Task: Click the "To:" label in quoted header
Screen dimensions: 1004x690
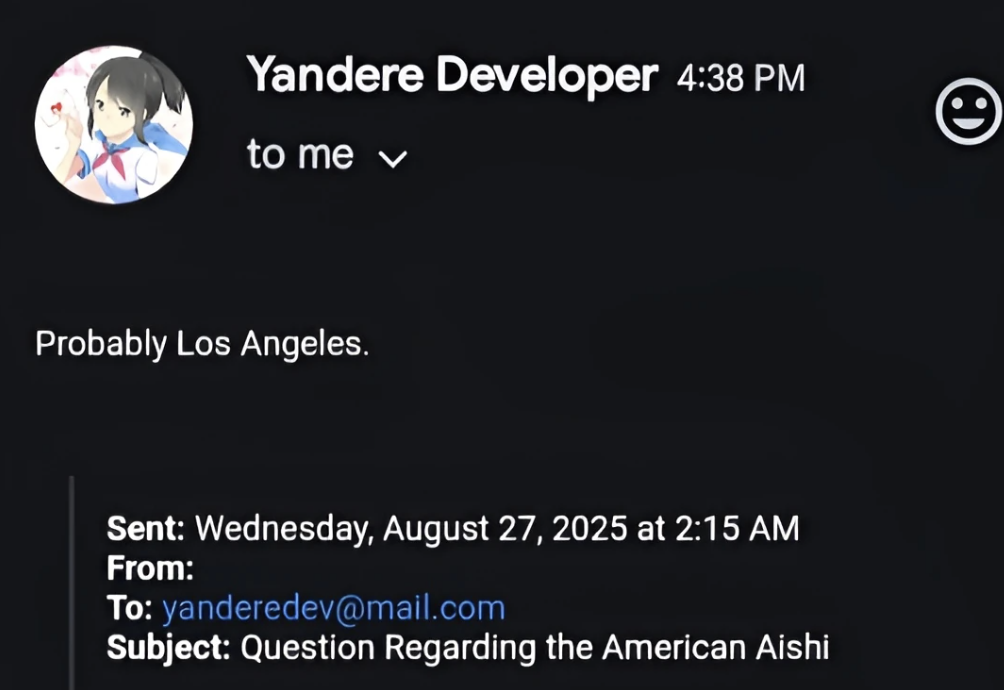Action: [x=130, y=608]
